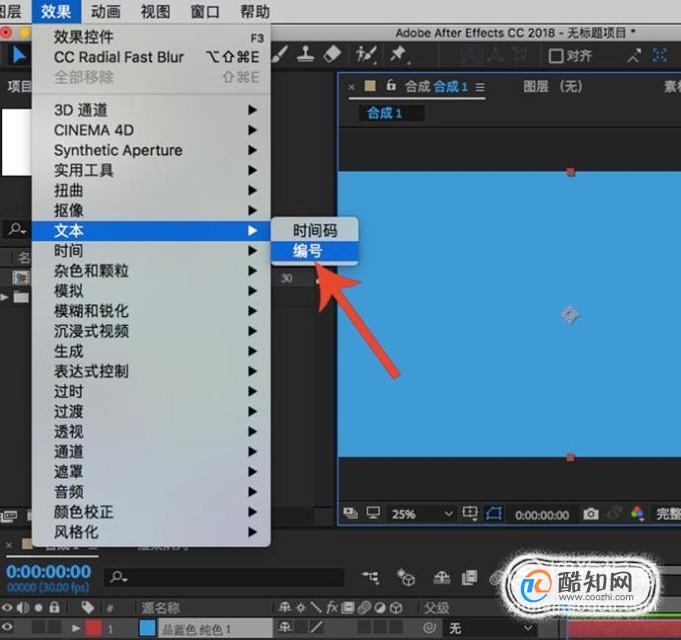Open the 窗口 menu in menu bar
The height and width of the screenshot is (640, 681).
[205, 11]
